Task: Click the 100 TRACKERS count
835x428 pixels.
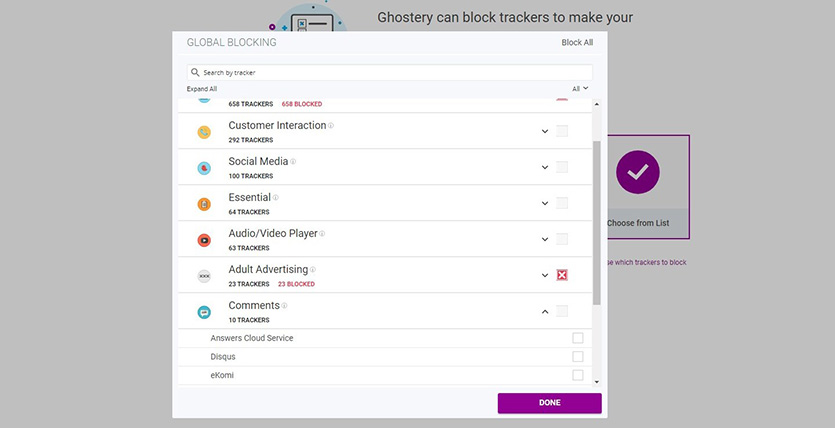Action: click(x=251, y=176)
